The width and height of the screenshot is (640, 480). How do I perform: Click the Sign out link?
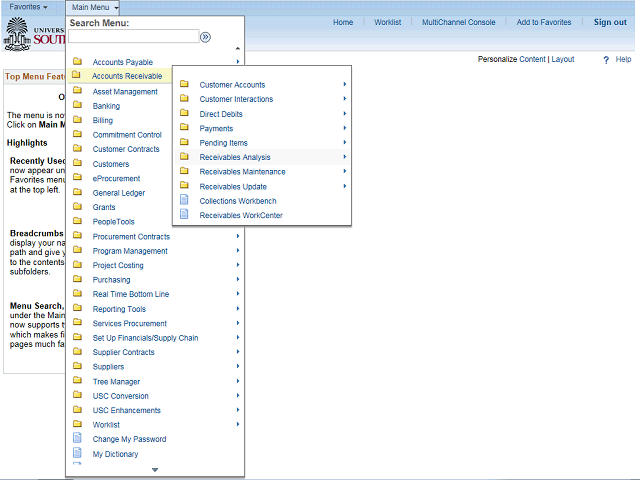[x=610, y=22]
